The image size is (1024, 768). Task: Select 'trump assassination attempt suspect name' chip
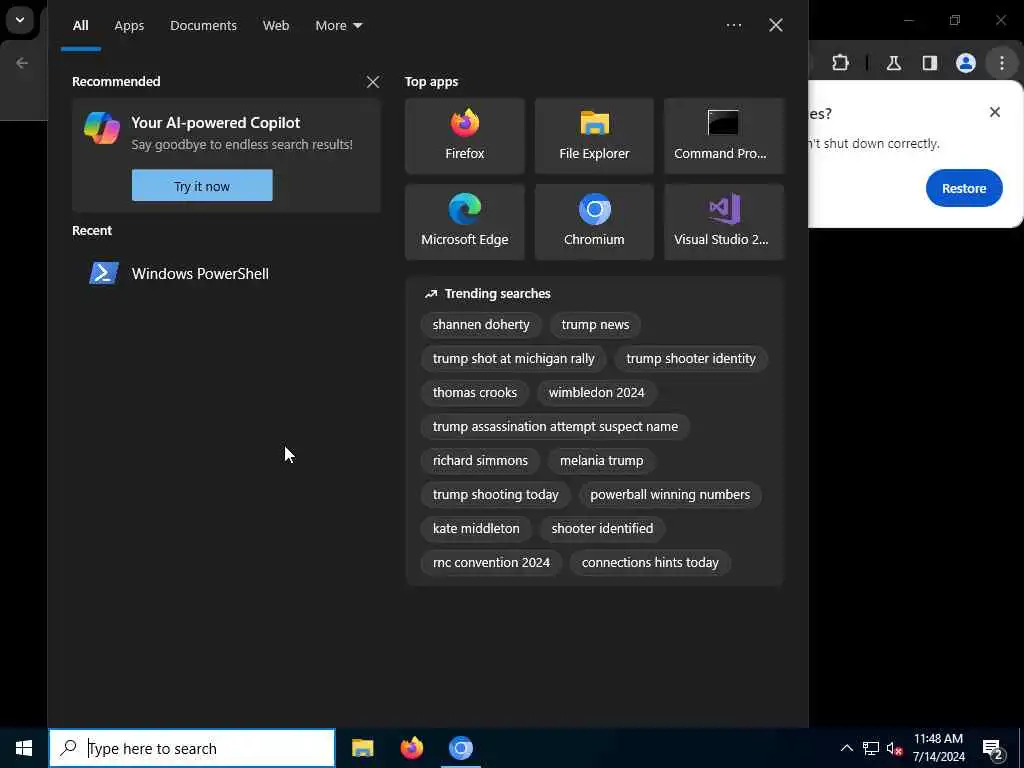pos(555,426)
